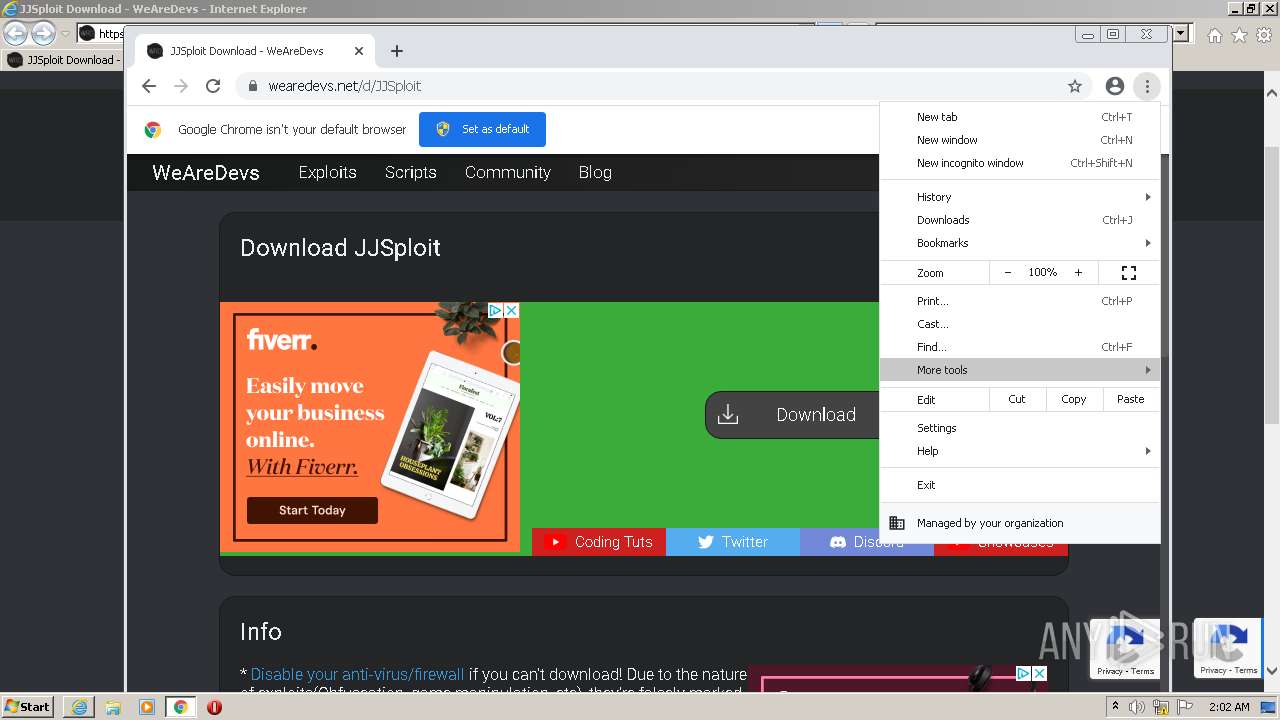Click Fiverr advertisement image
1280x720 pixels.
pyautogui.click(x=370, y=427)
